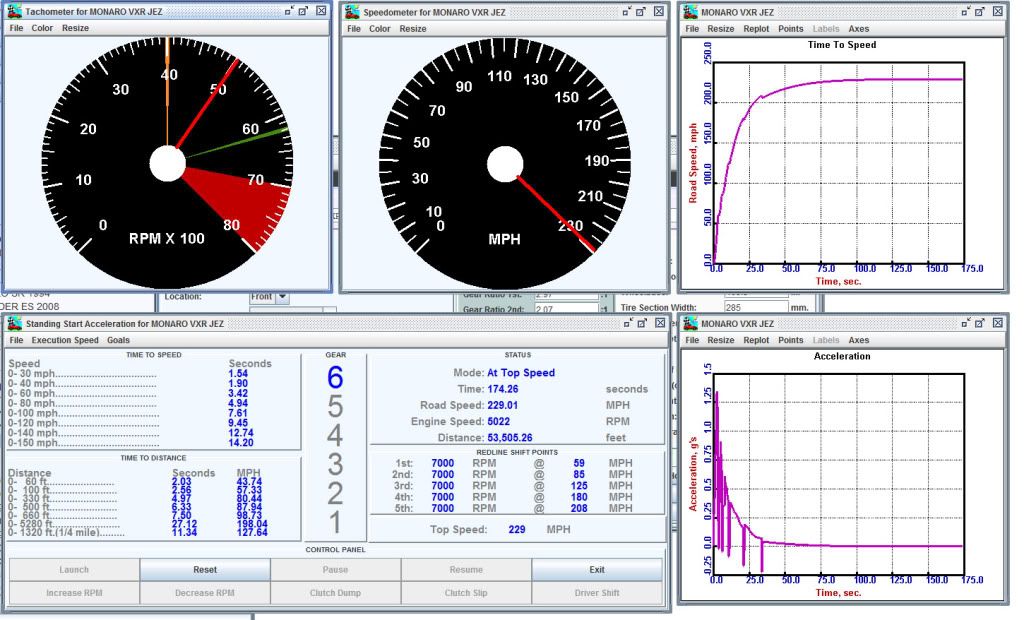Click the Road Speed value 229.01

pyautogui.click(x=502, y=405)
